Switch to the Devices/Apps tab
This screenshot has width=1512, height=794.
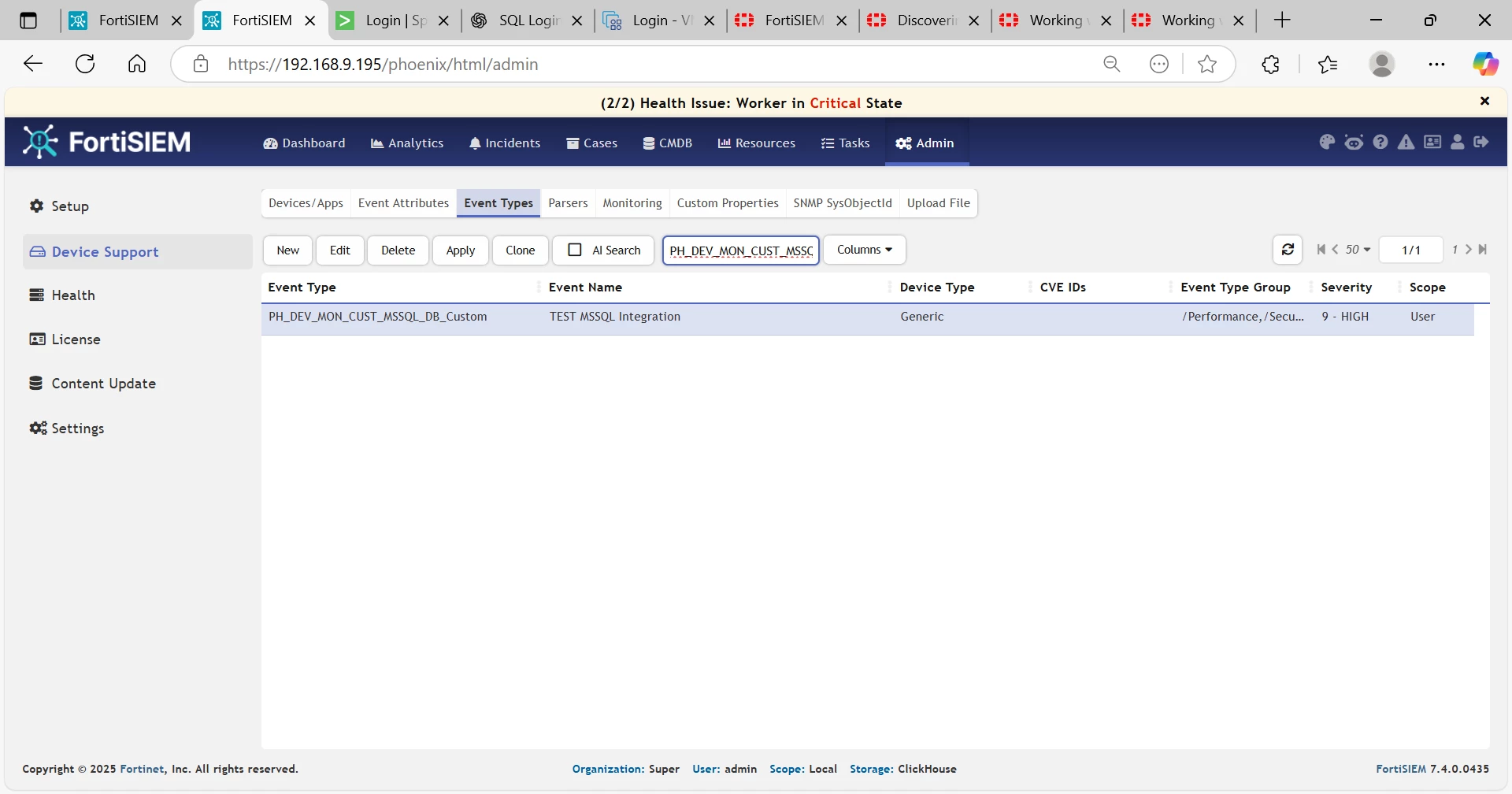(x=306, y=203)
